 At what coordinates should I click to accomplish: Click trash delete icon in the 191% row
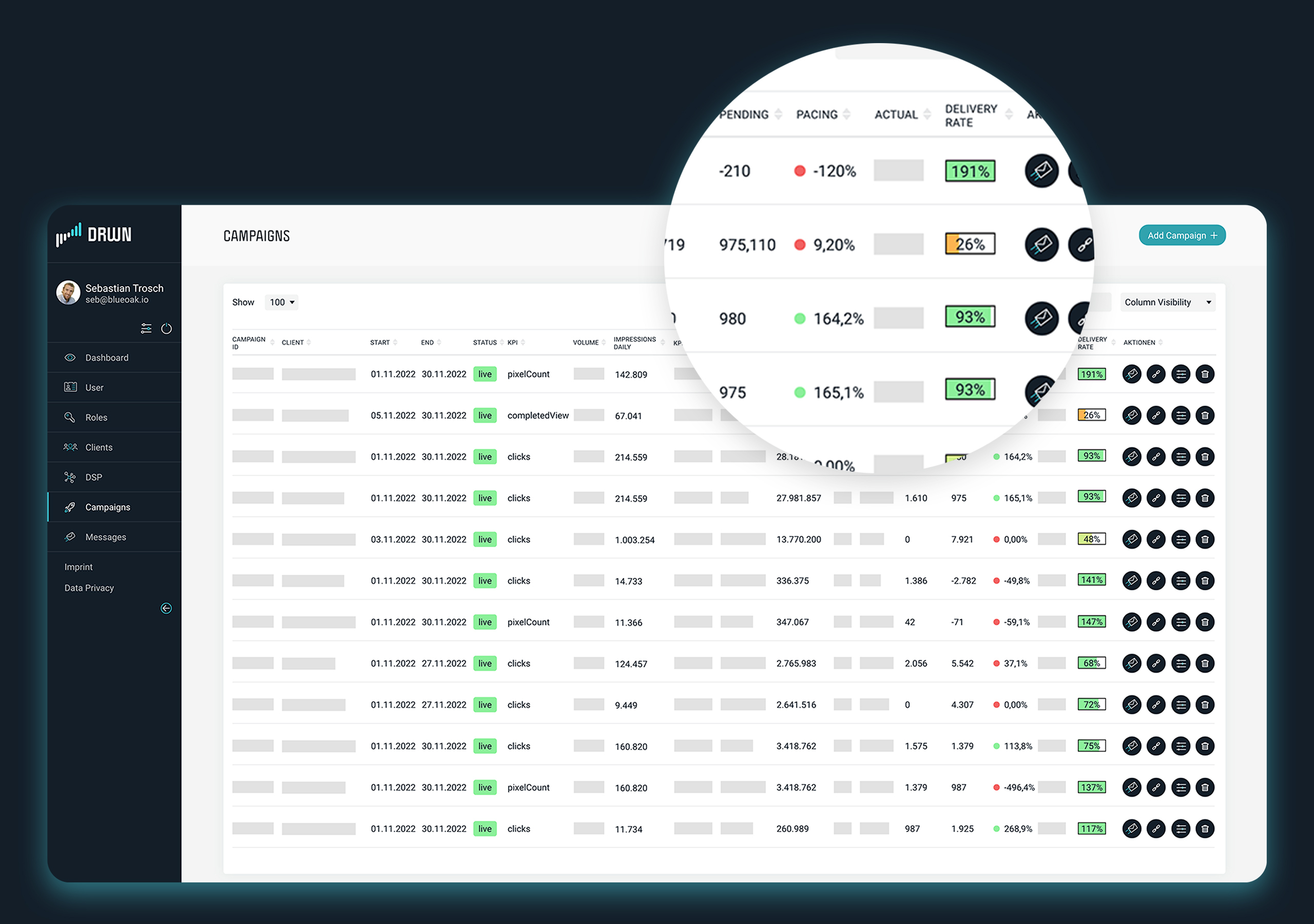(x=1205, y=374)
